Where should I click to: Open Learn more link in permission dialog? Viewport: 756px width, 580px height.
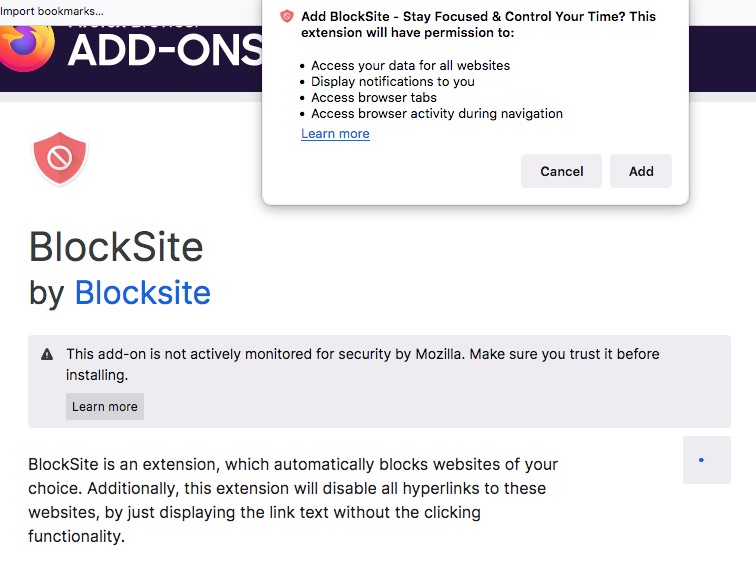pyautogui.click(x=335, y=134)
